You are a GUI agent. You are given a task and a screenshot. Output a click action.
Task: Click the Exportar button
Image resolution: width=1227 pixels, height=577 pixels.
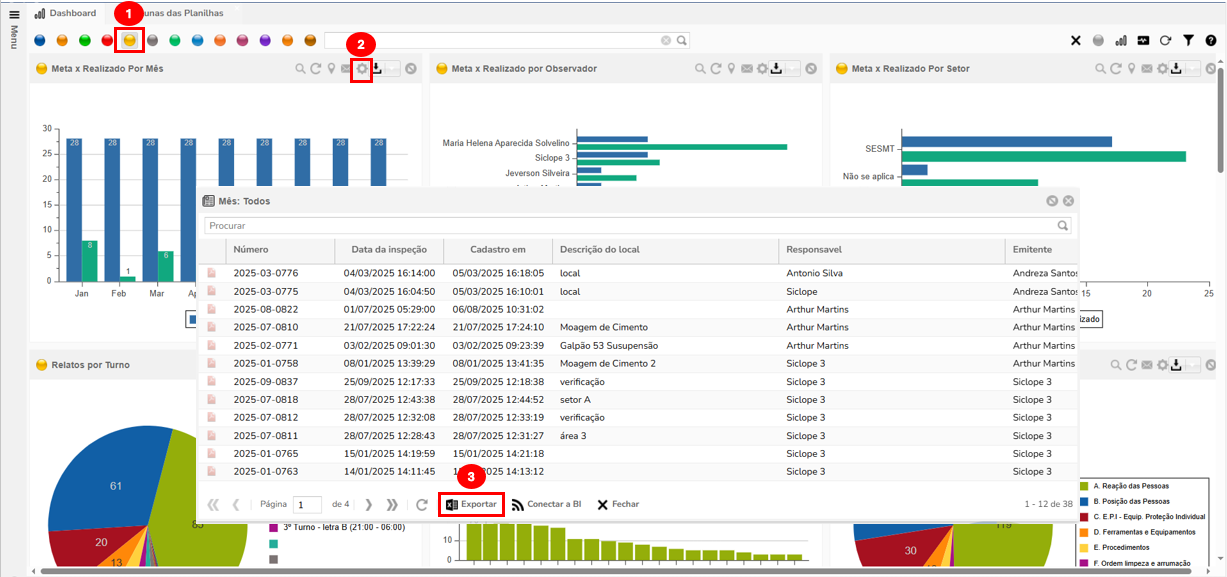tap(470, 504)
